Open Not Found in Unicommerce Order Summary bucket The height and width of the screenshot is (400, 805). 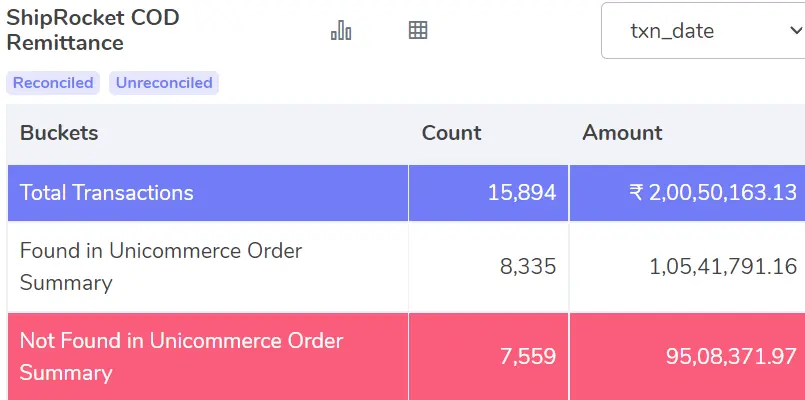tap(181, 356)
